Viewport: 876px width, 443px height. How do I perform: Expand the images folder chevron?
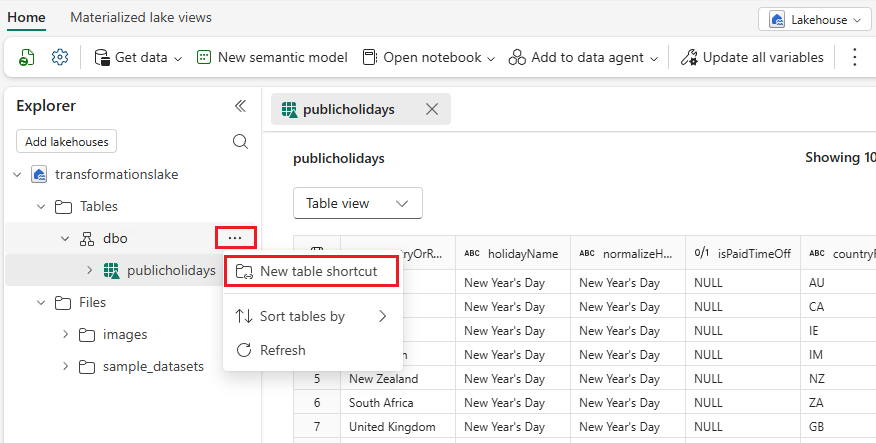click(65, 335)
